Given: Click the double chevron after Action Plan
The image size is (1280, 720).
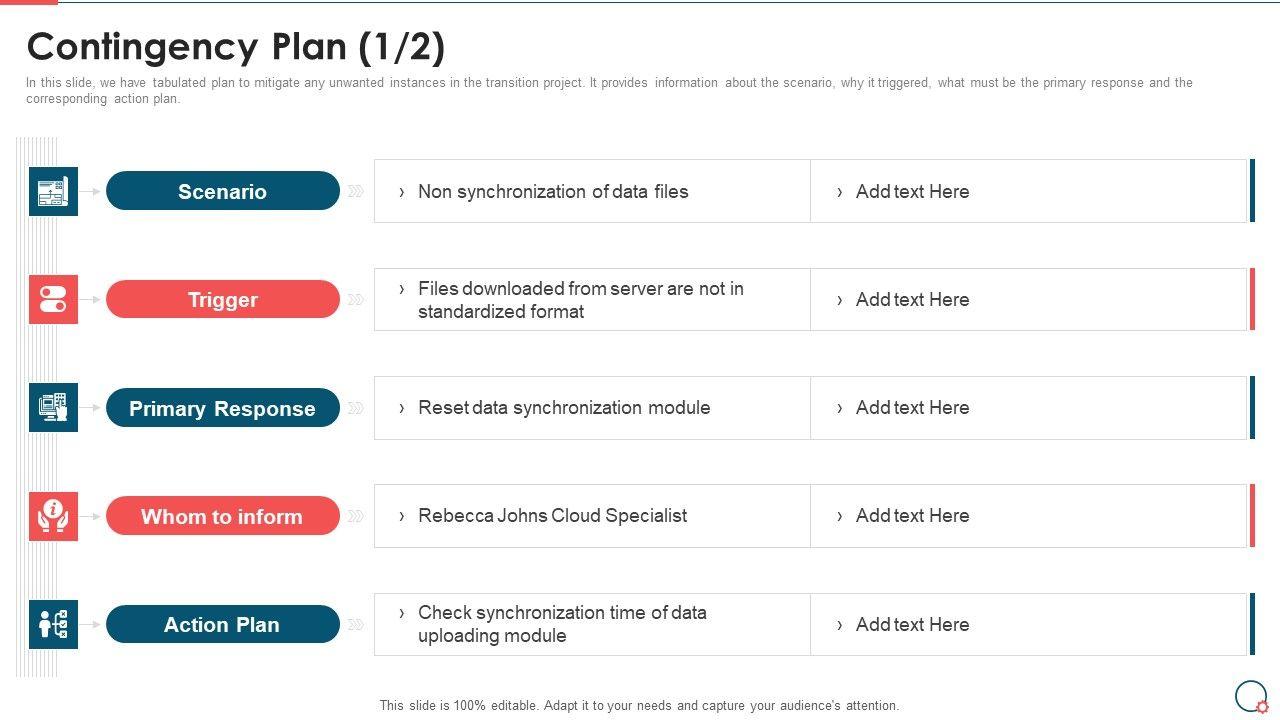Looking at the screenshot, I should click(x=355, y=625).
